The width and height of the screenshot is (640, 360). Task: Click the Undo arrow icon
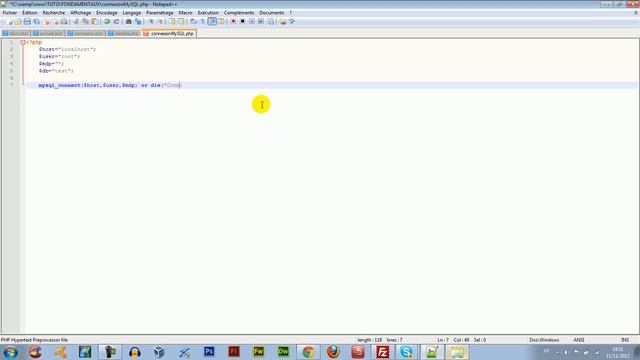[x=107, y=22]
